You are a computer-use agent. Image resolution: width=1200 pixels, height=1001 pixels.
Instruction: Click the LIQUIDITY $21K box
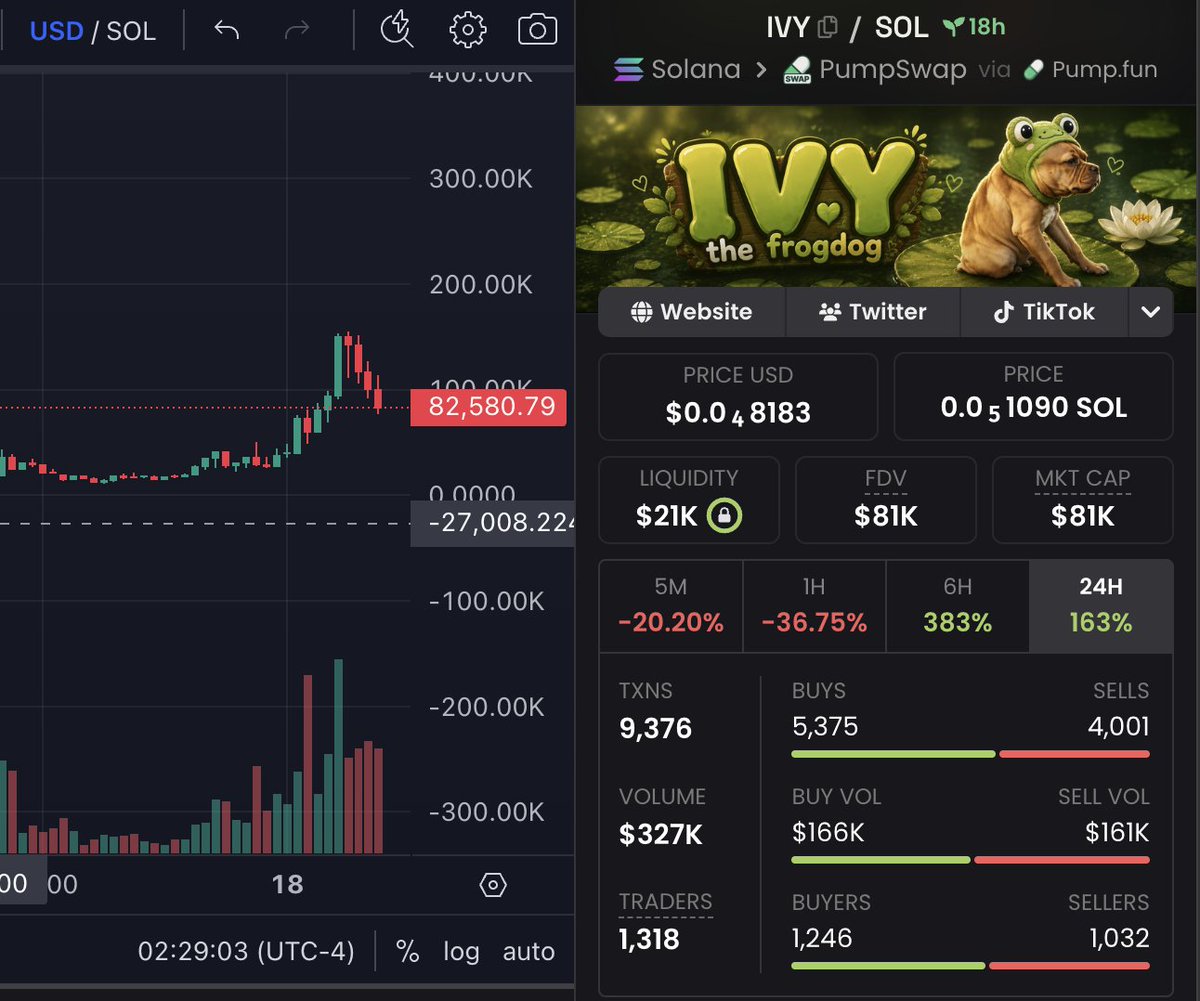point(689,500)
